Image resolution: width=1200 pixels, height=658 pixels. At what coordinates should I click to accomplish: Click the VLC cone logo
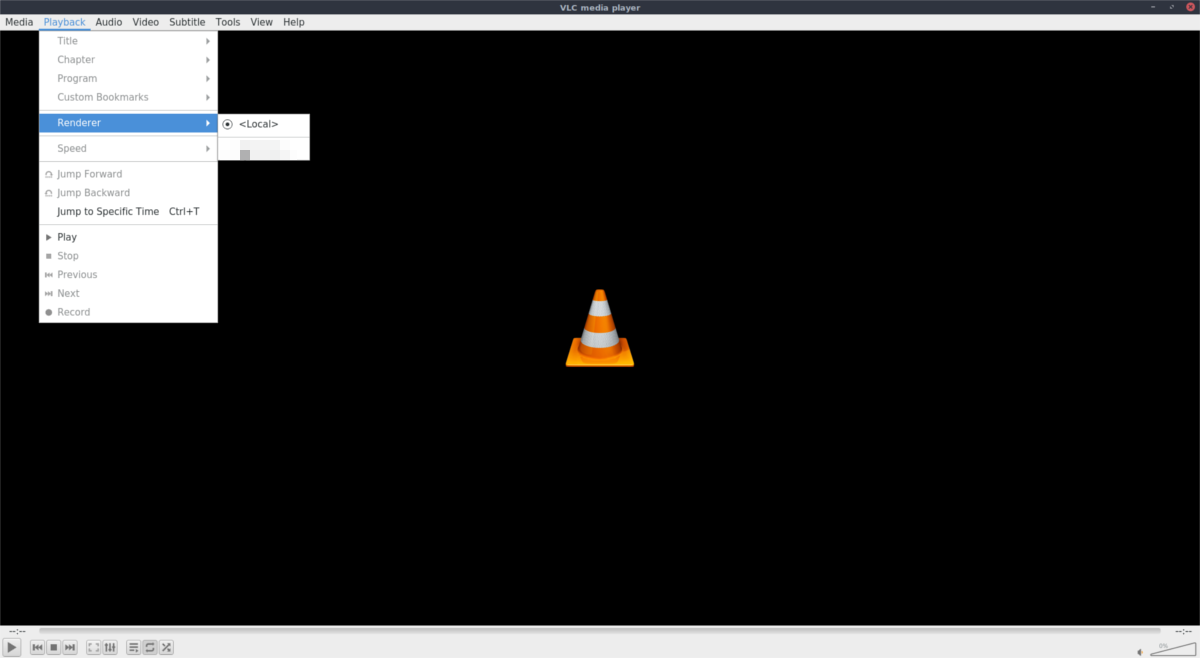(x=600, y=328)
